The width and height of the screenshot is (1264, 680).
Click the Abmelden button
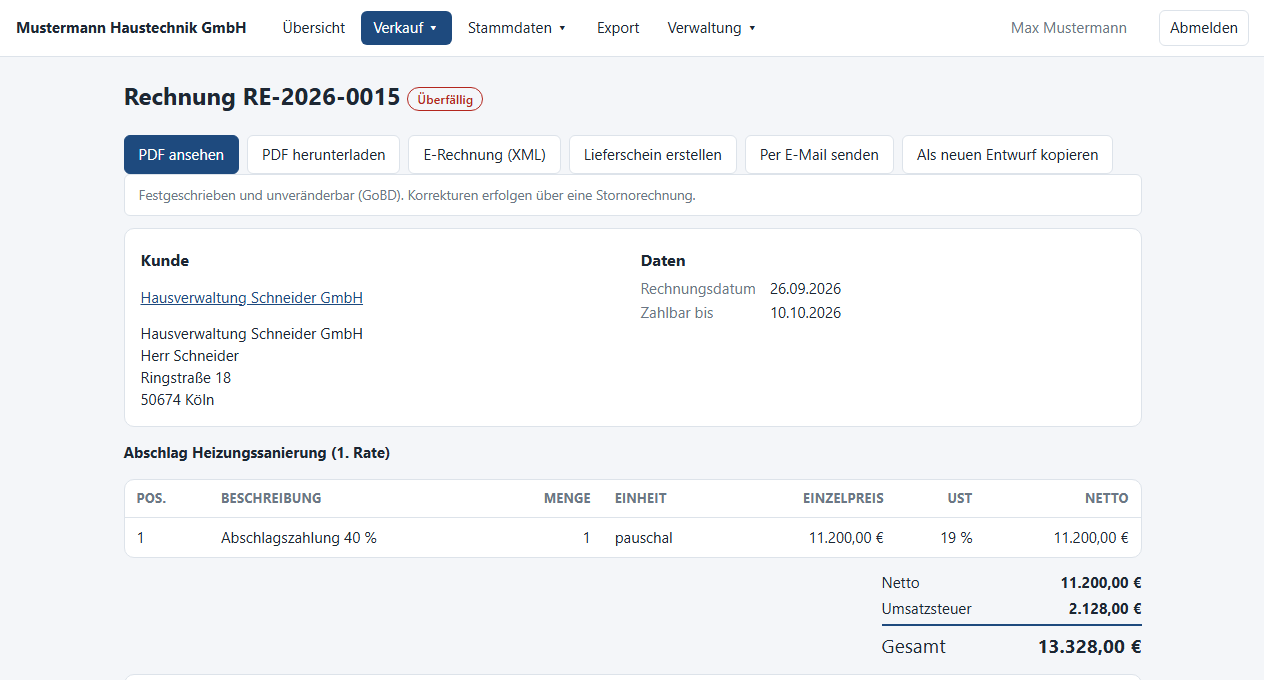(1204, 28)
